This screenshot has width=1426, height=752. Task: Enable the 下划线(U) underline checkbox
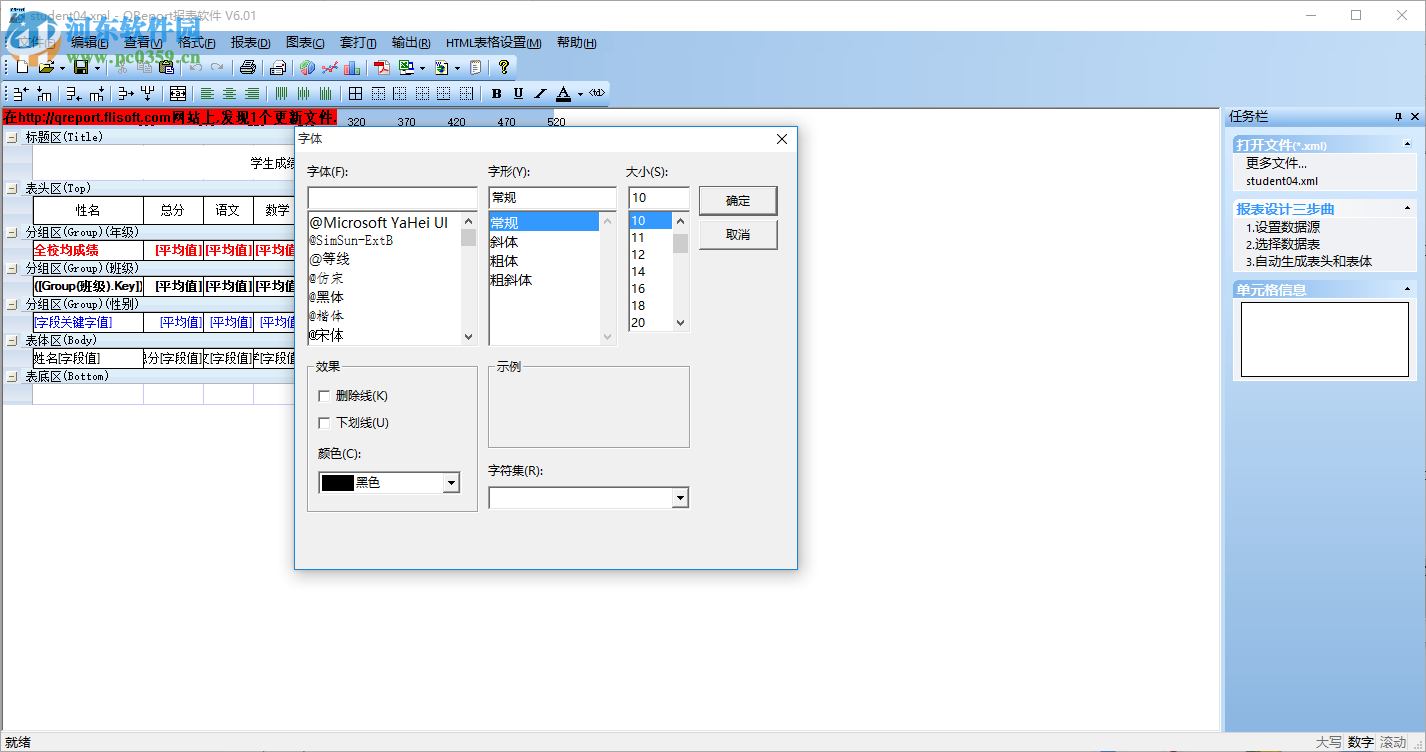pos(324,422)
